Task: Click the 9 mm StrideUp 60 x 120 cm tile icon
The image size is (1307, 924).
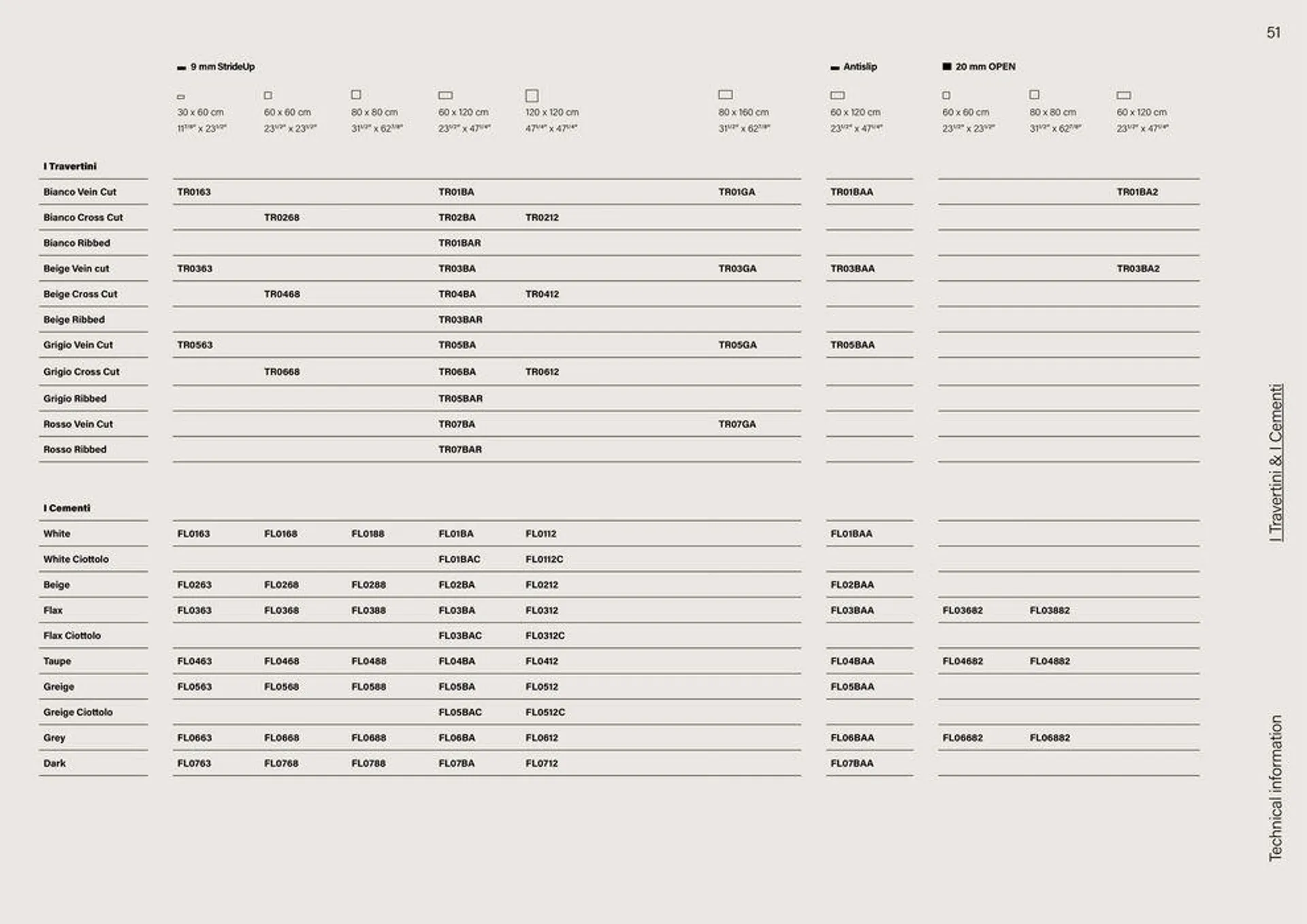Action: [x=446, y=95]
